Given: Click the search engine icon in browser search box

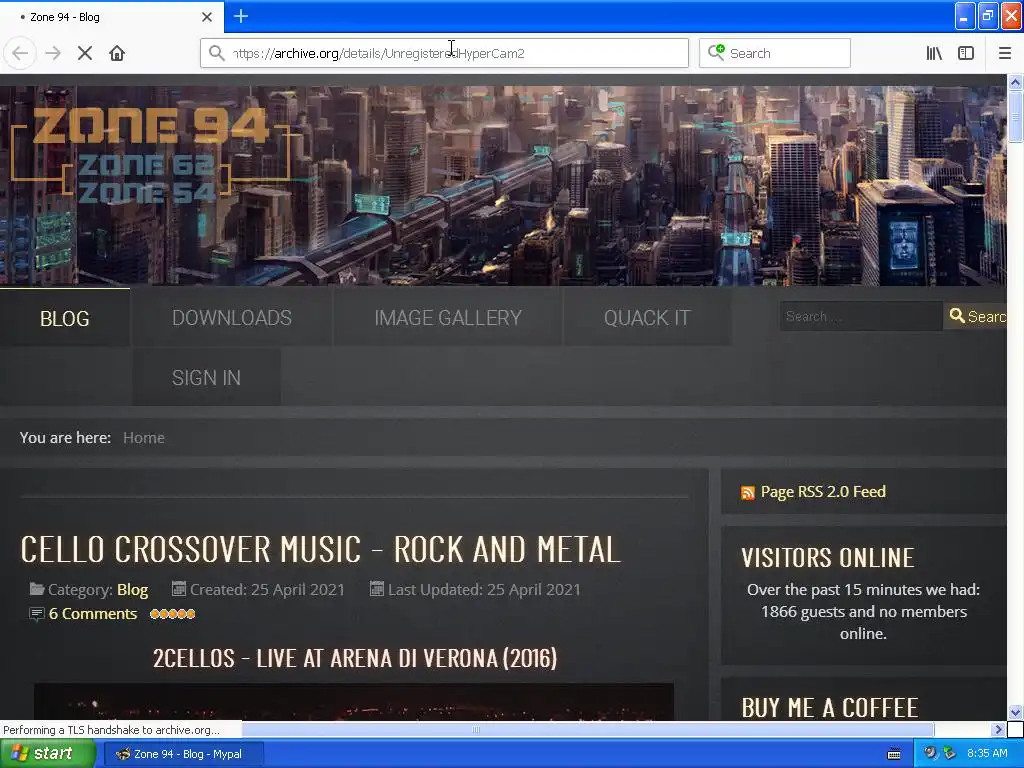Looking at the screenshot, I should pos(716,53).
